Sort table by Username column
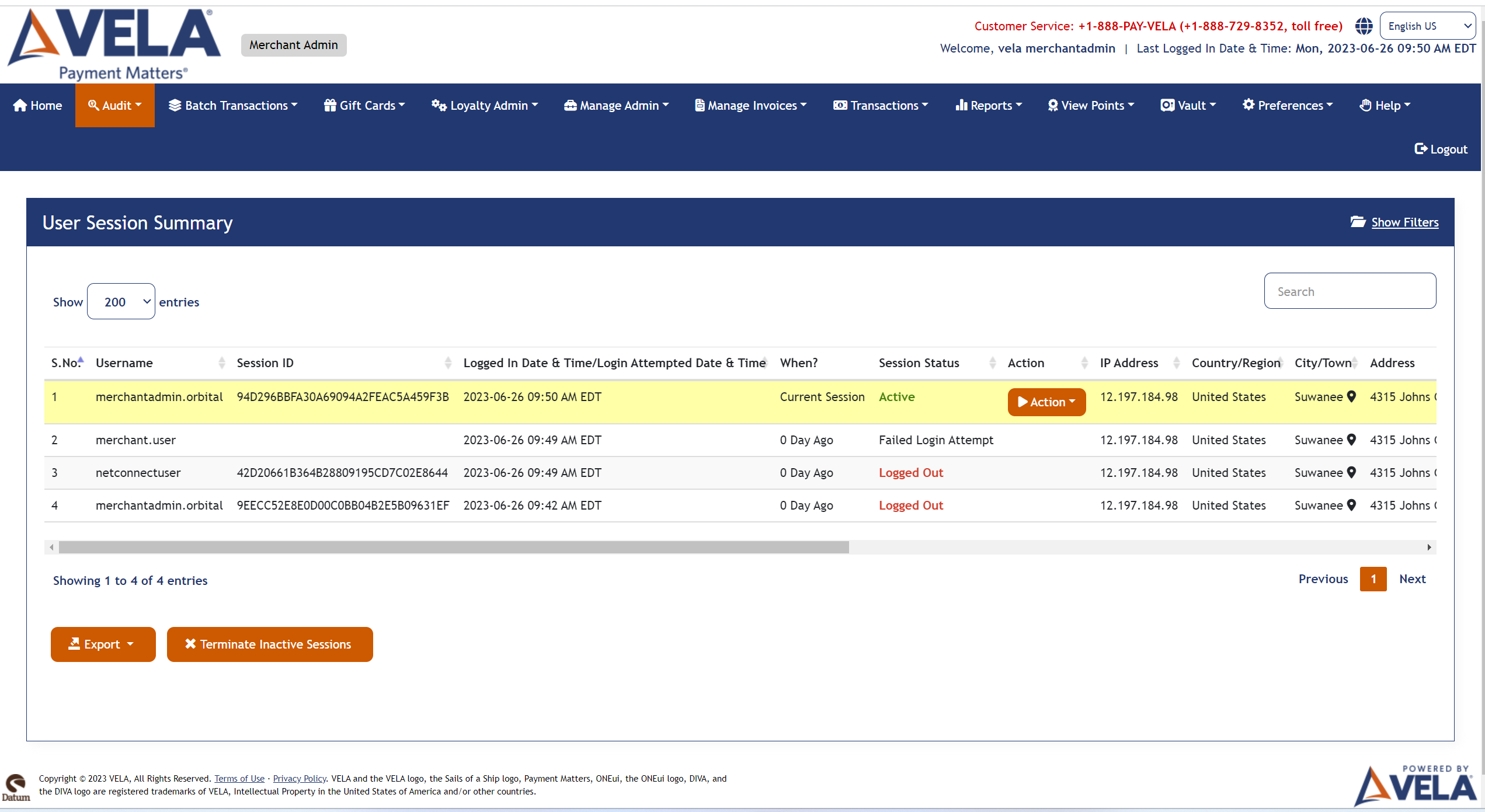 [221, 363]
